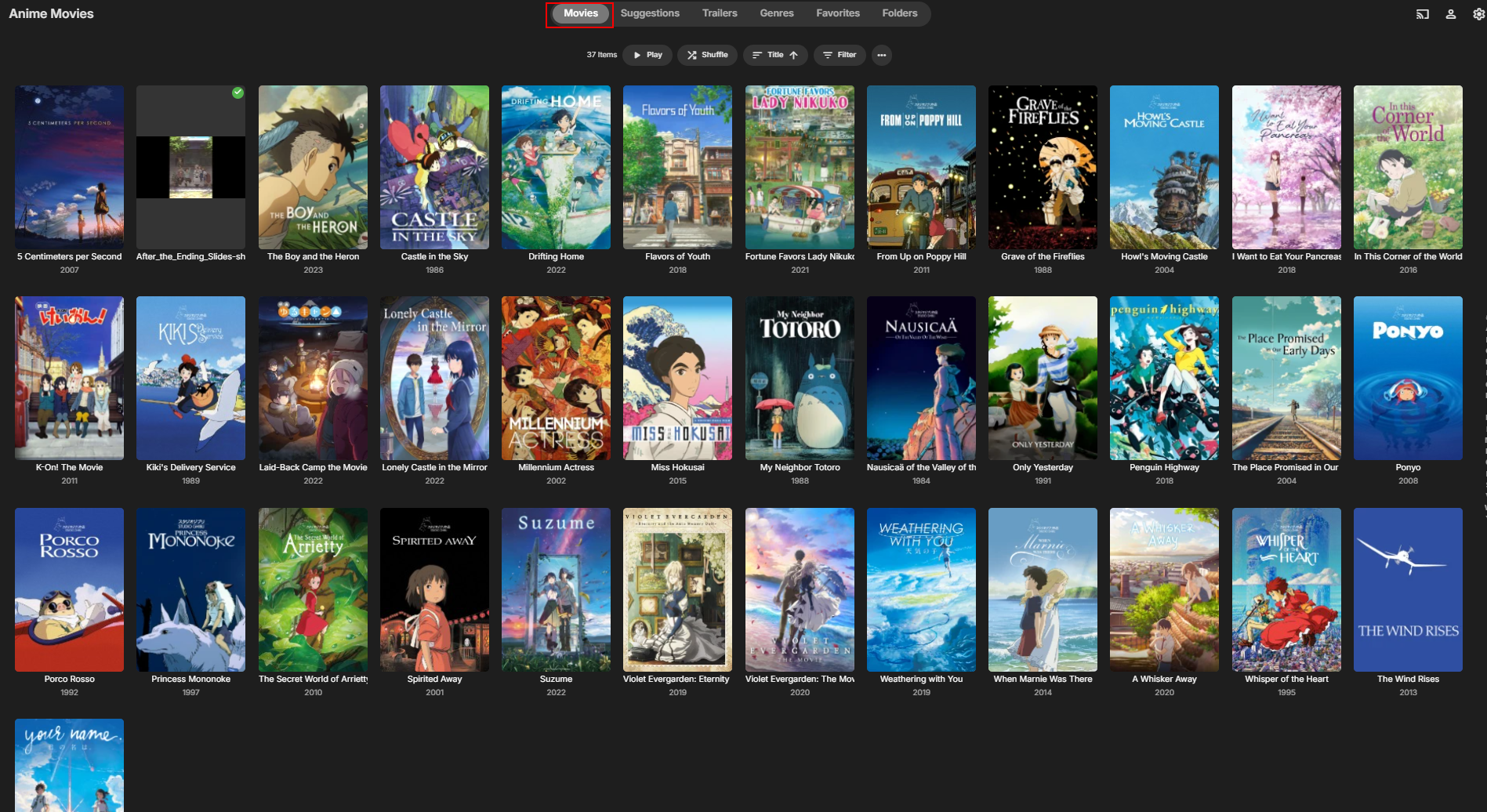Screen dimensions: 1487x812
Task: Select the A Whisker Away poster
Action: [1164, 589]
